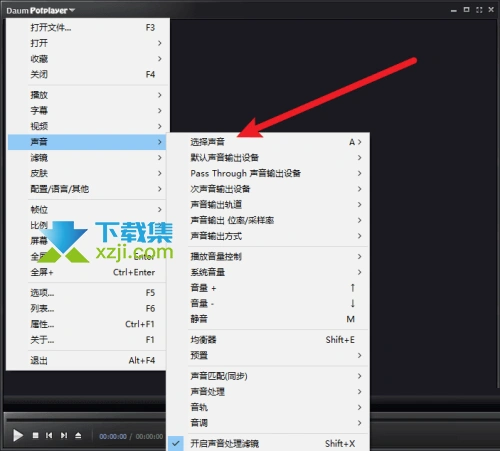Open 选择声音 submenu
500x451 pixels.
click(x=268, y=142)
